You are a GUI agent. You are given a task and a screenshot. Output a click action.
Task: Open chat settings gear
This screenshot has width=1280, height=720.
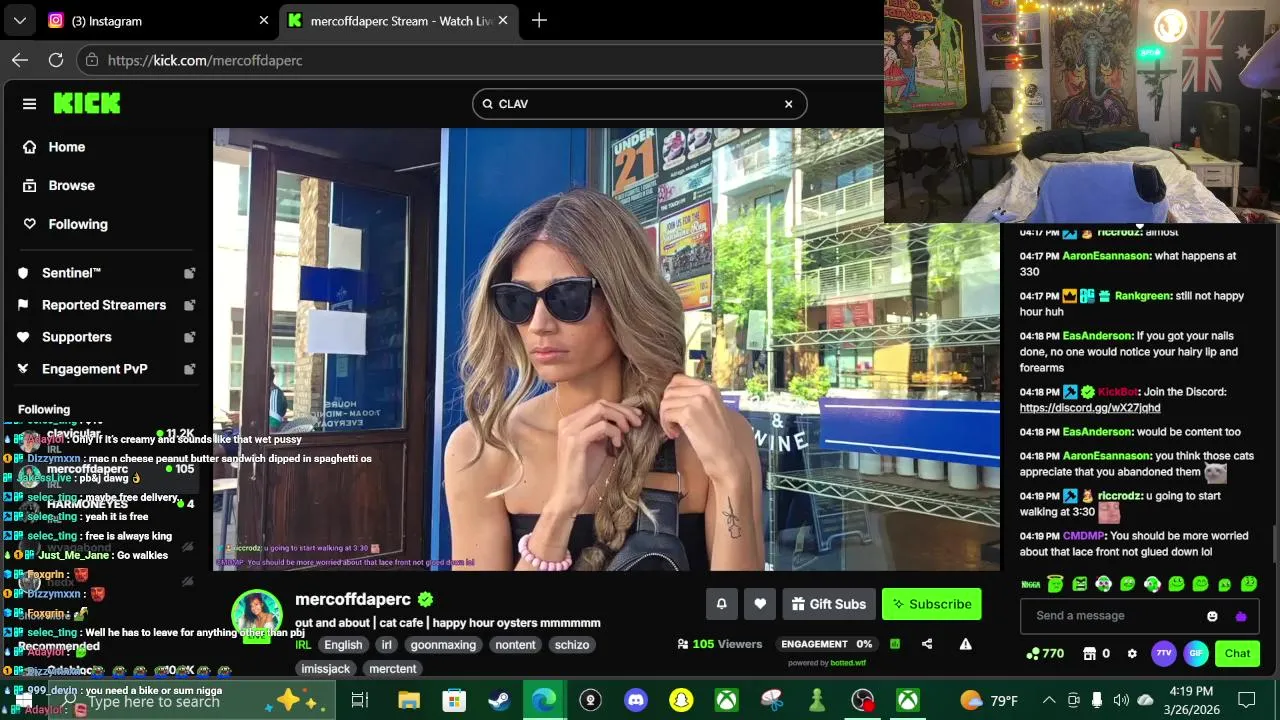tap(1132, 653)
